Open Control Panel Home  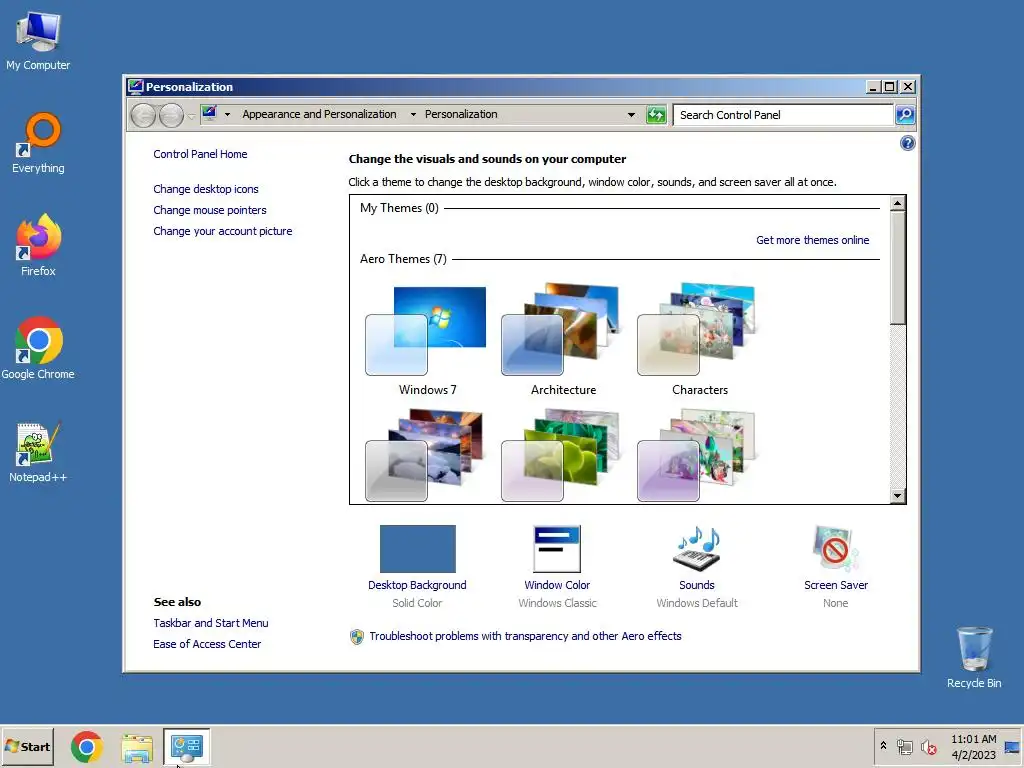tap(200, 154)
